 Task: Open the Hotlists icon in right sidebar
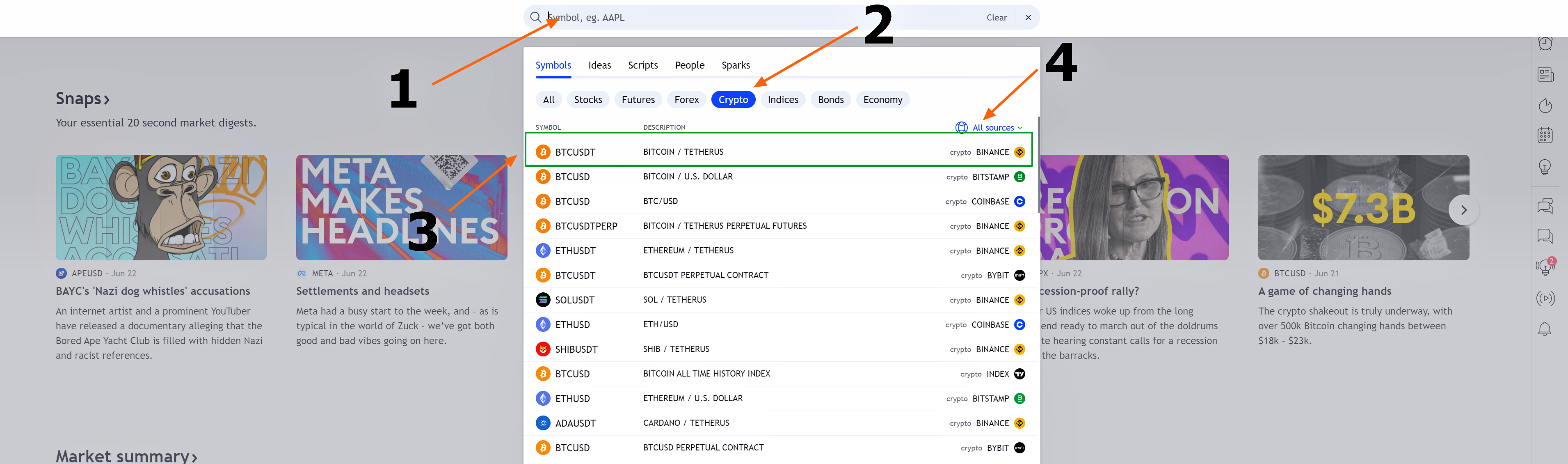pyautogui.click(x=1545, y=106)
